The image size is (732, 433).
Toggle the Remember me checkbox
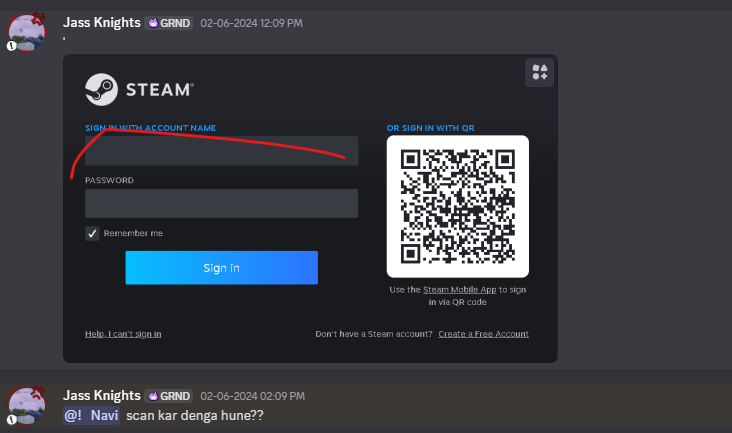point(92,233)
